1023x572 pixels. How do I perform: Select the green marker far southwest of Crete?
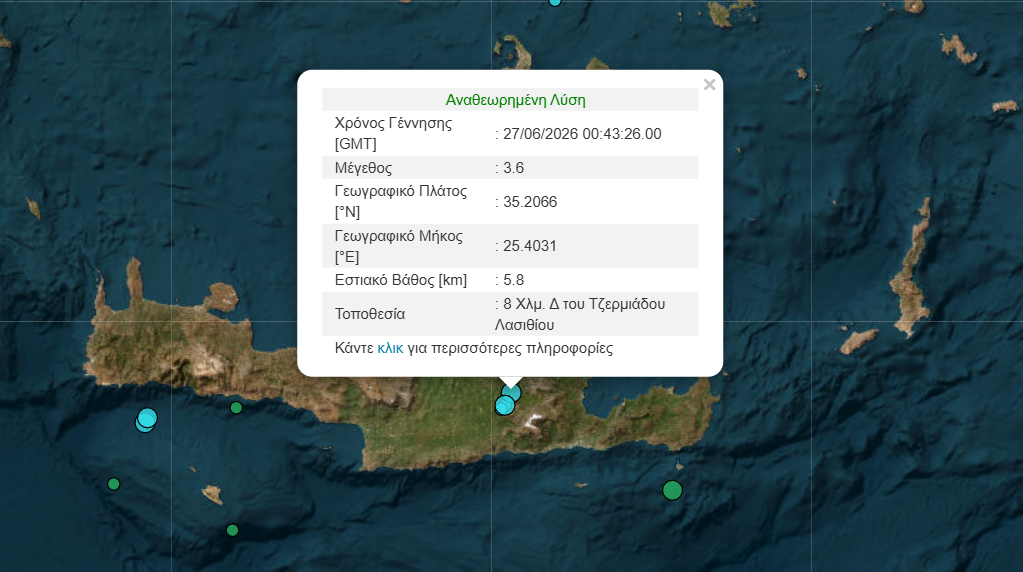[x=114, y=484]
